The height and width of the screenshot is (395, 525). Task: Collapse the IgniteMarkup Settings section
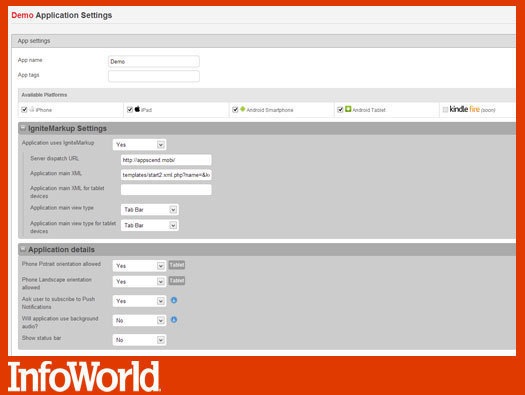[x=23, y=128]
